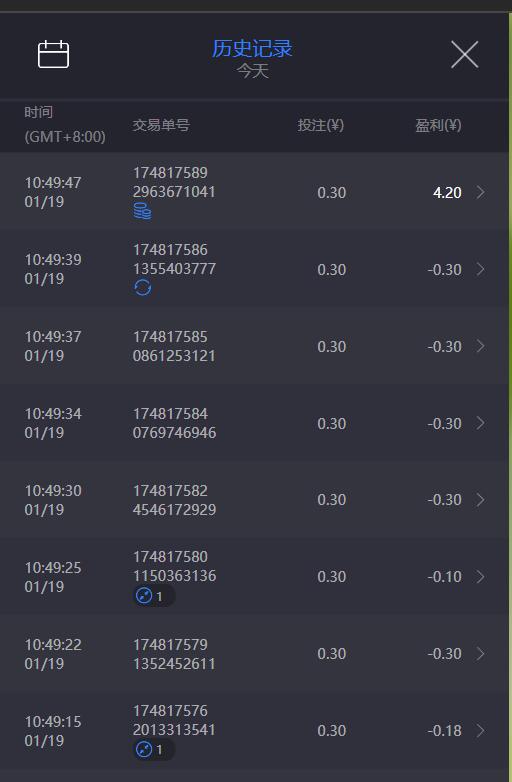
Task: Show details arrow for 10:49:22 record
Action: click(x=480, y=653)
